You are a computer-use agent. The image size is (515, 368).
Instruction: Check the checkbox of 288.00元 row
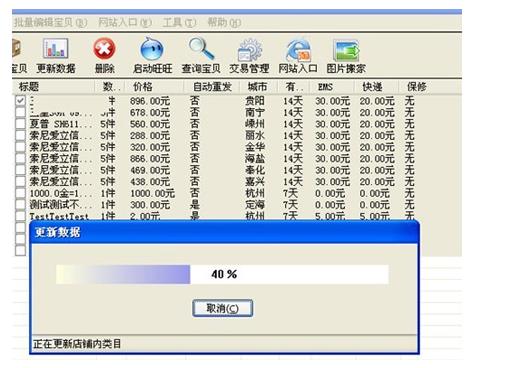20,135
